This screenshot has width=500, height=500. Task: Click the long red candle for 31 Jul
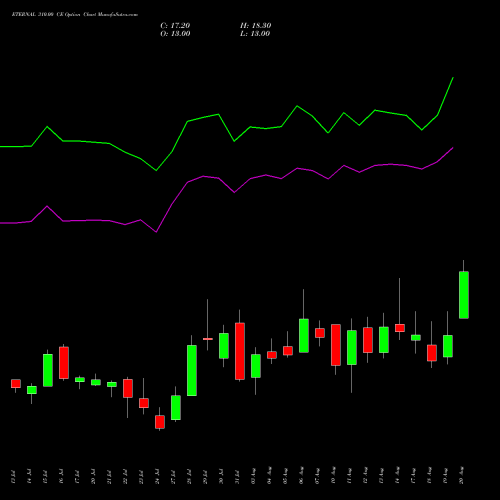(x=240, y=351)
